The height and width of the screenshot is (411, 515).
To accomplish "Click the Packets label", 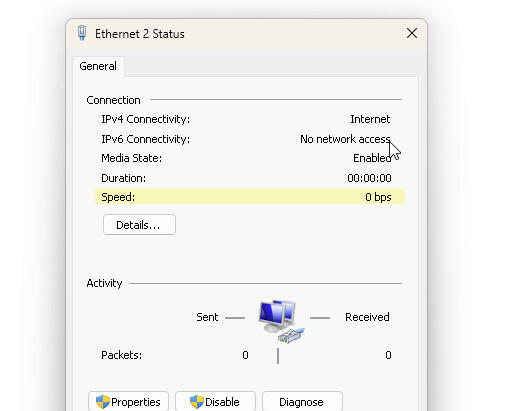I will point(122,355).
